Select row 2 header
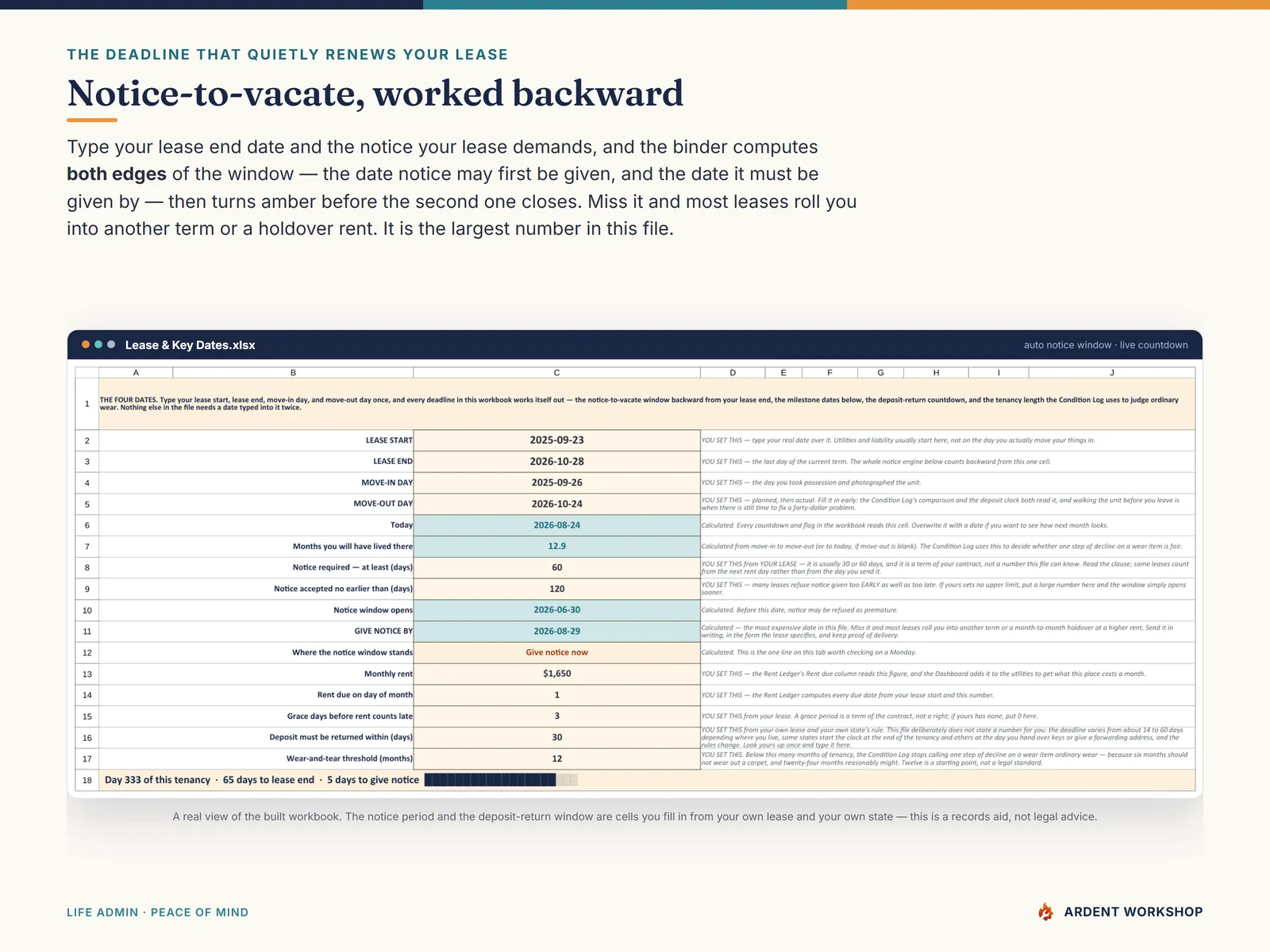This screenshot has height=952, width=1270. [87, 440]
